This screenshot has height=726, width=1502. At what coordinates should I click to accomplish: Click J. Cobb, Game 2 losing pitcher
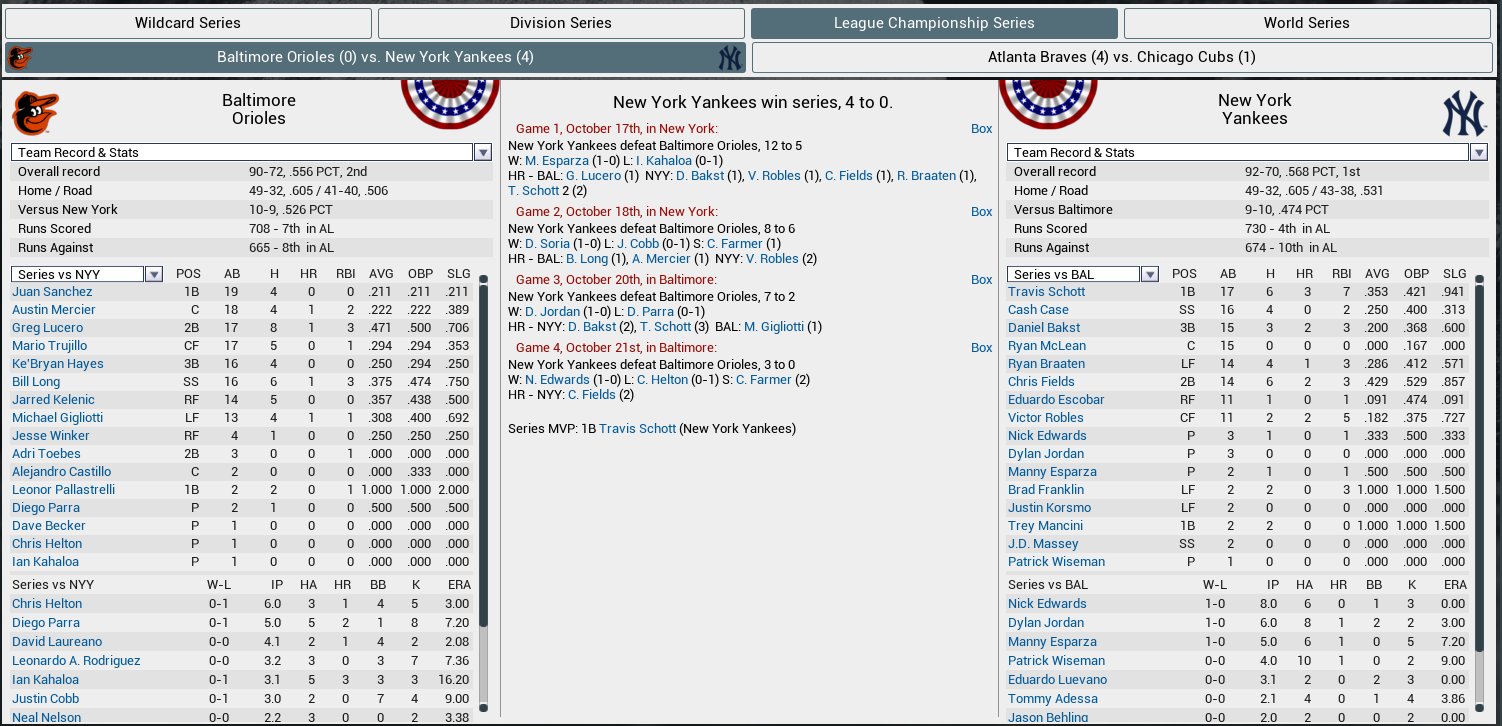click(640, 243)
